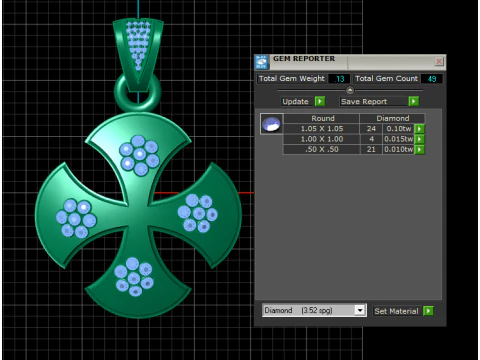480x360 pixels.
Task: Click the Gem Reporter title bar icon
Action: [262, 62]
